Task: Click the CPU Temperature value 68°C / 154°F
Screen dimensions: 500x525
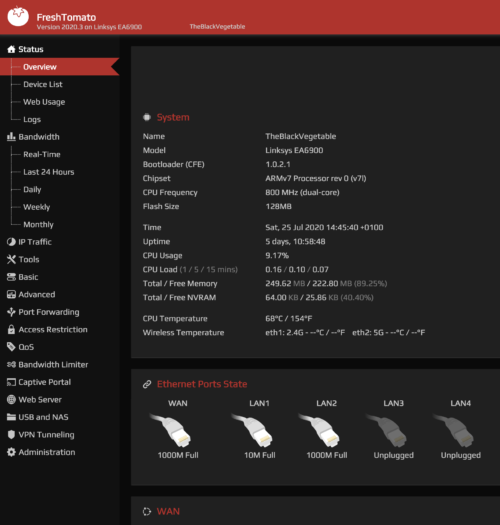Action: pos(289,318)
